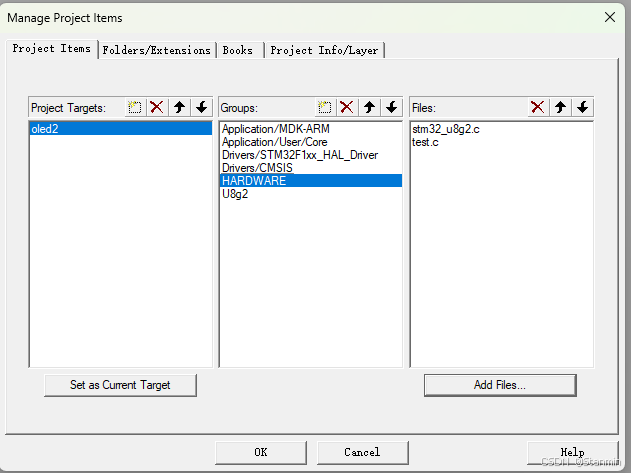The image size is (631, 473).
Task: Switch to Project Items tab
Action: pos(52,49)
